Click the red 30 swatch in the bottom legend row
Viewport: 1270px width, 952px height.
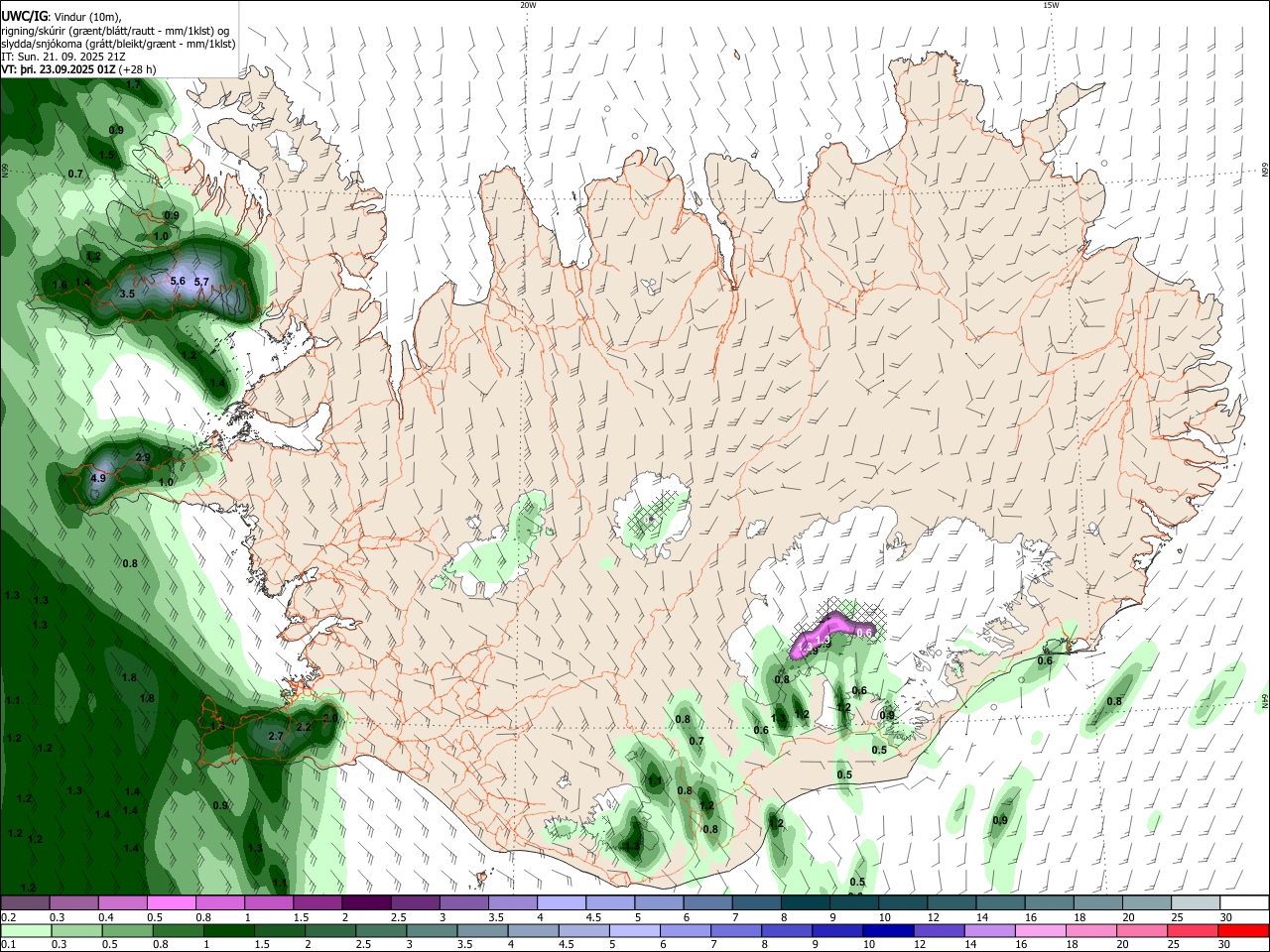point(1244,930)
